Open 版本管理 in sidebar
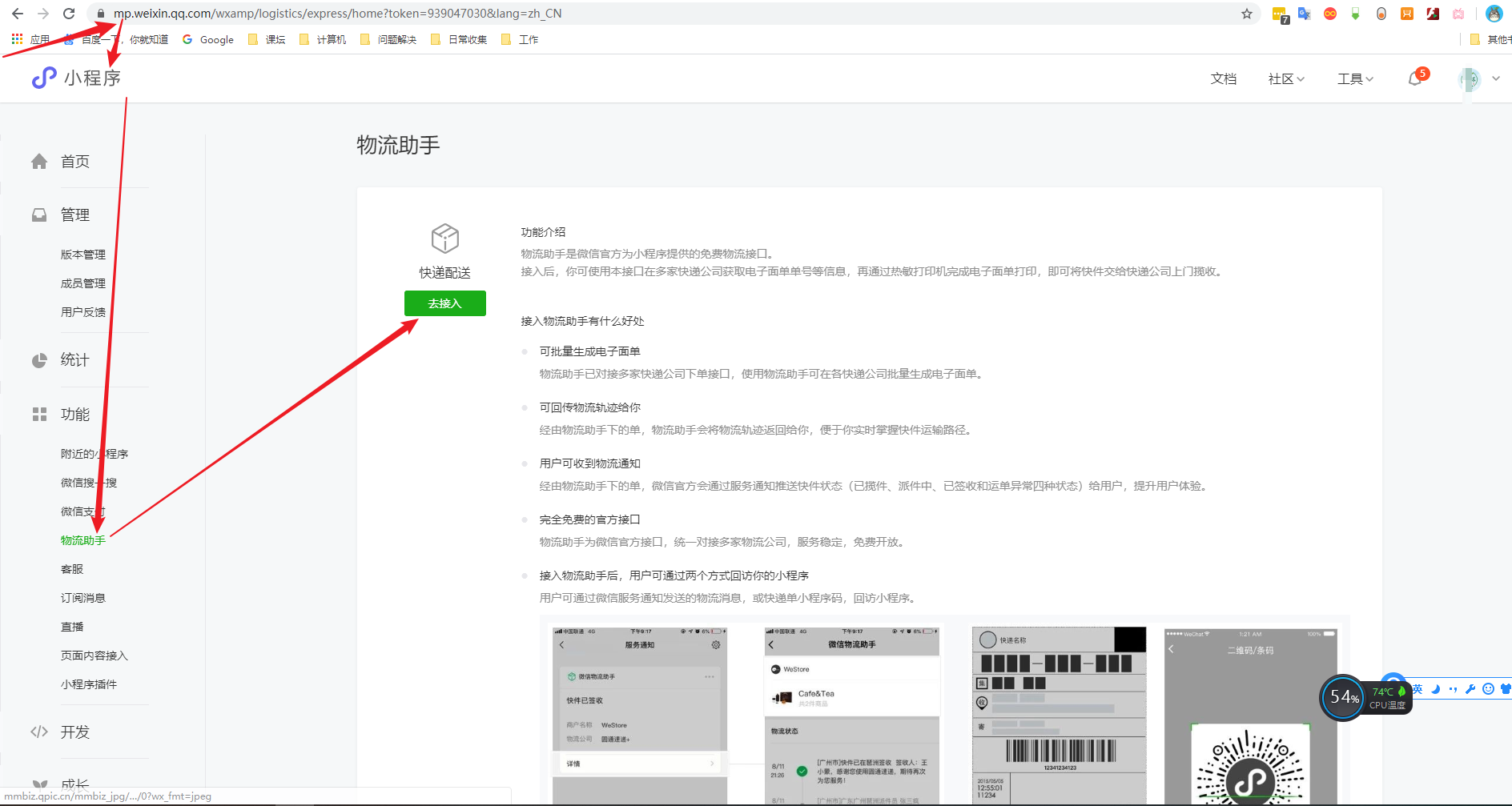1512x806 pixels. 83,255
